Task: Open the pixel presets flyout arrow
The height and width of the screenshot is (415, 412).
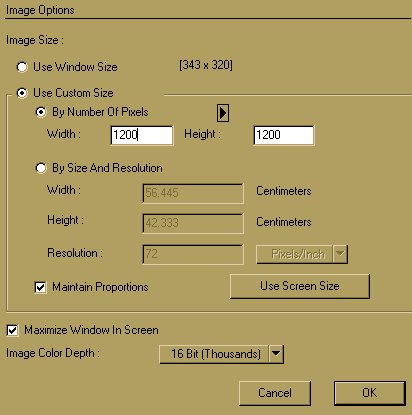Action: [223, 113]
